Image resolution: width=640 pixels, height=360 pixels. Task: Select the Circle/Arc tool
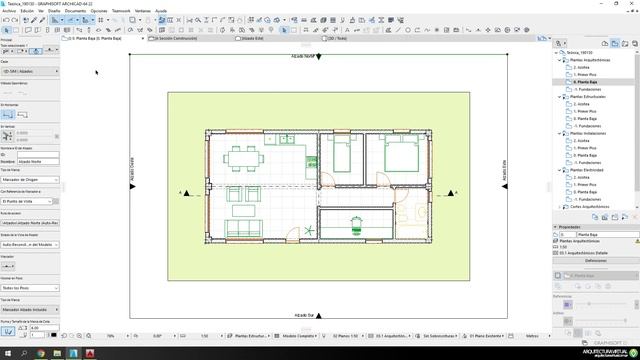pyautogui.click(x=408, y=30)
